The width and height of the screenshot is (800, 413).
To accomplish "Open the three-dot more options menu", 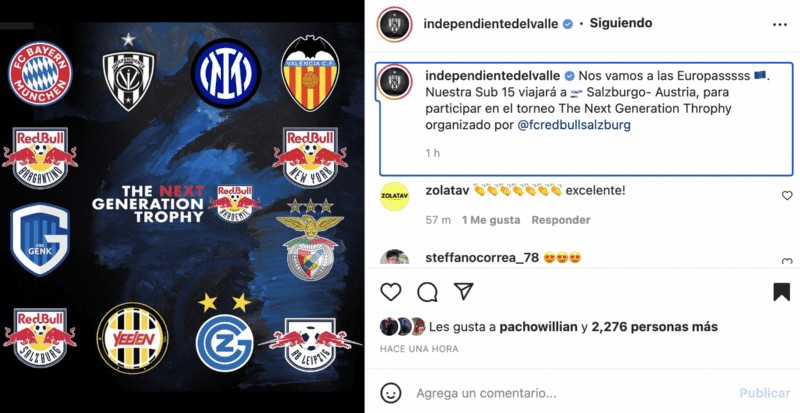I will (x=780, y=24).
